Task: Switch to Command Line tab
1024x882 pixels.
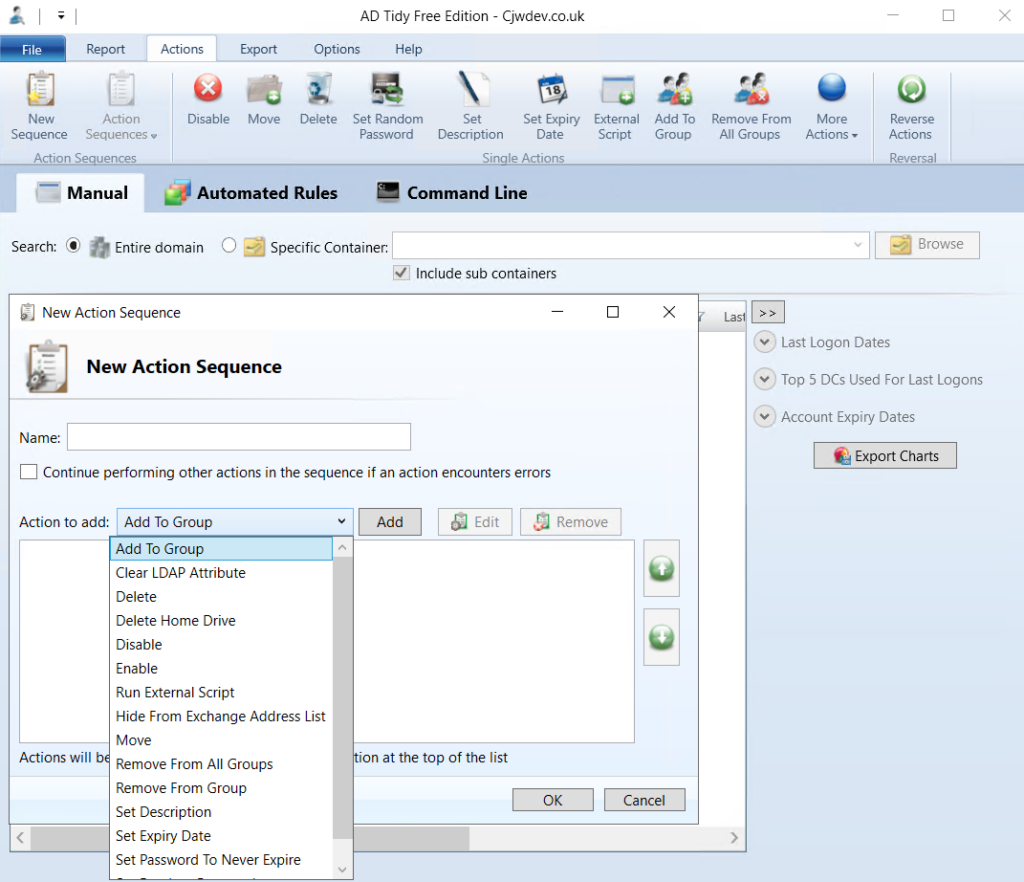Action: click(452, 193)
